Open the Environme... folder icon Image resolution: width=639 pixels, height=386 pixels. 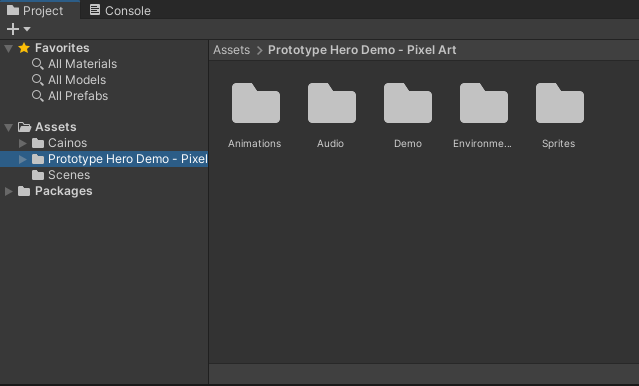pos(484,103)
